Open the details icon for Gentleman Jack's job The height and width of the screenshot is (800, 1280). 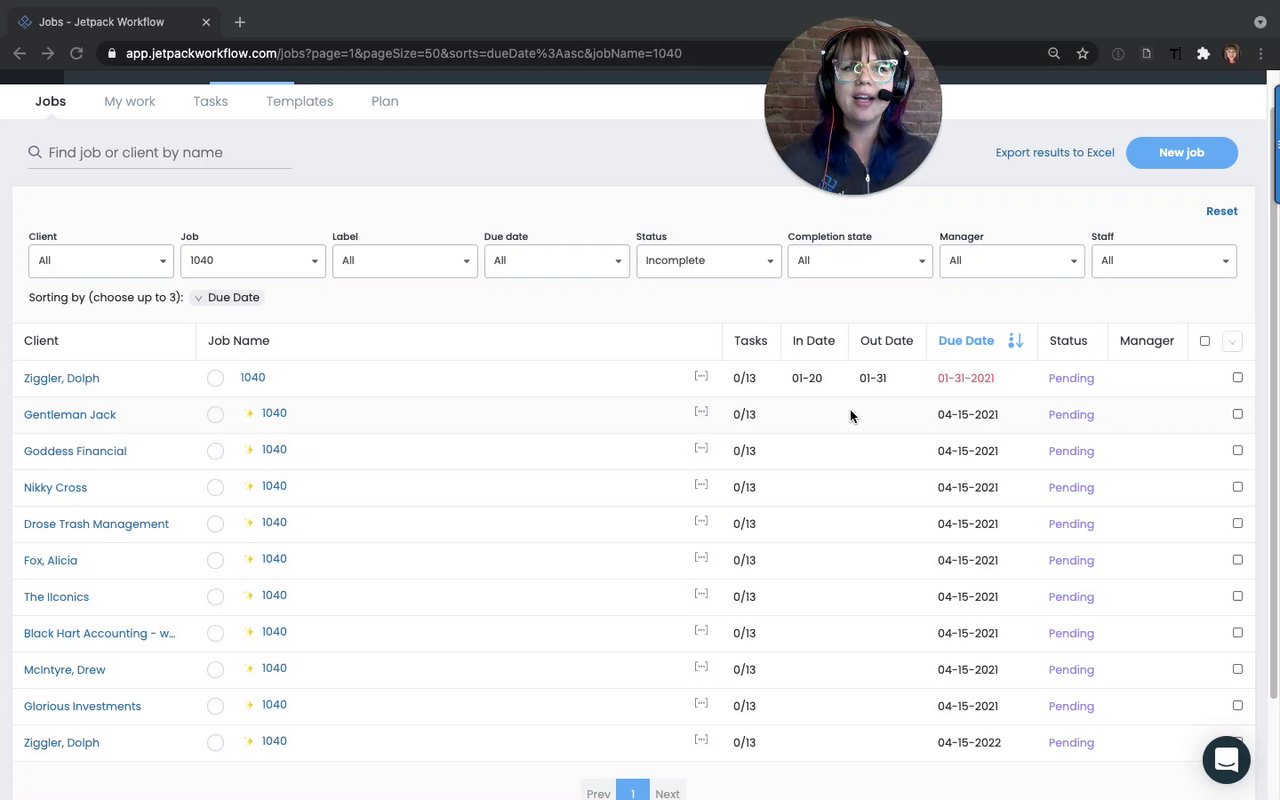pos(701,412)
